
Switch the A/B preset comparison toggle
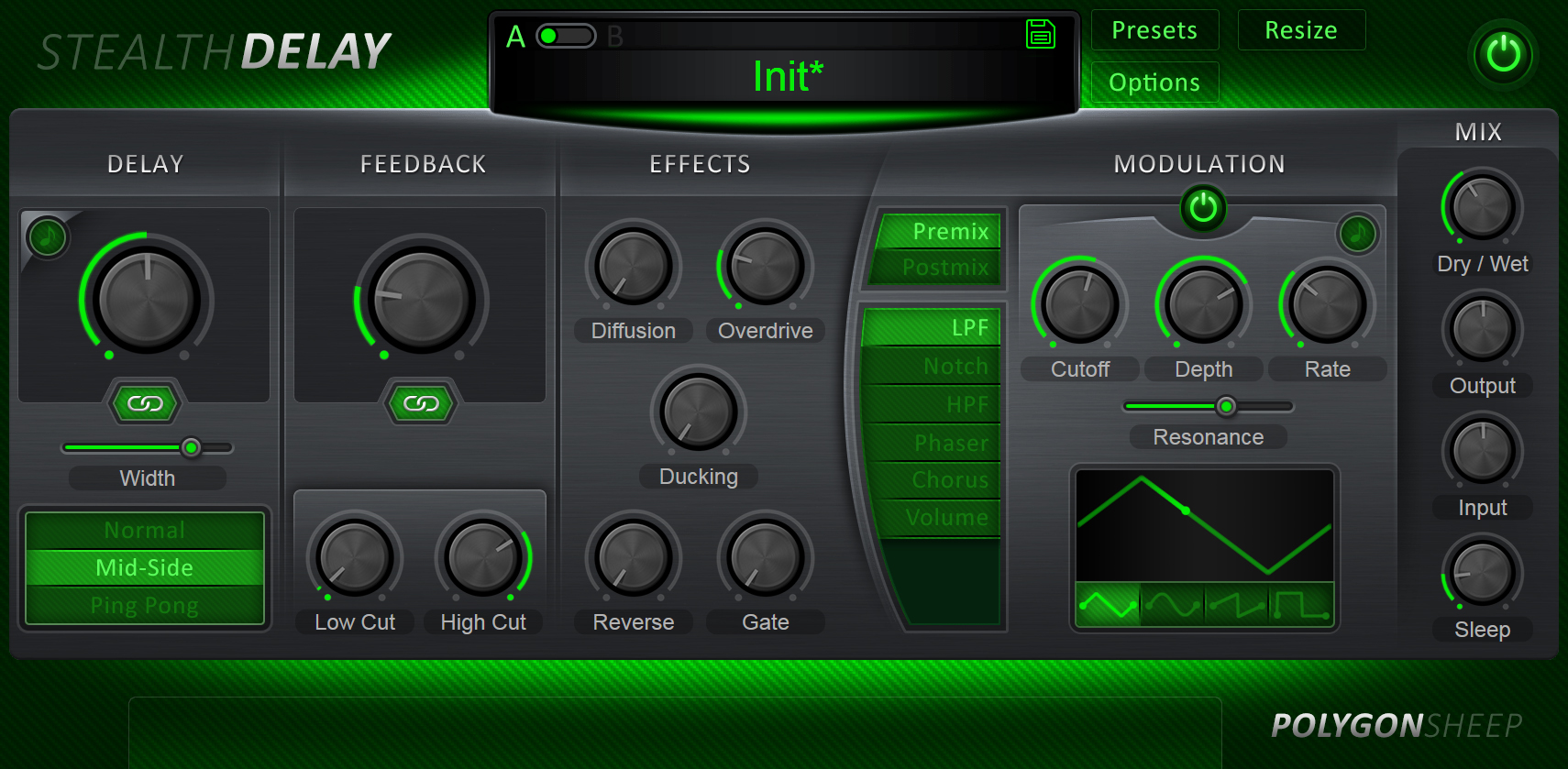565,36
